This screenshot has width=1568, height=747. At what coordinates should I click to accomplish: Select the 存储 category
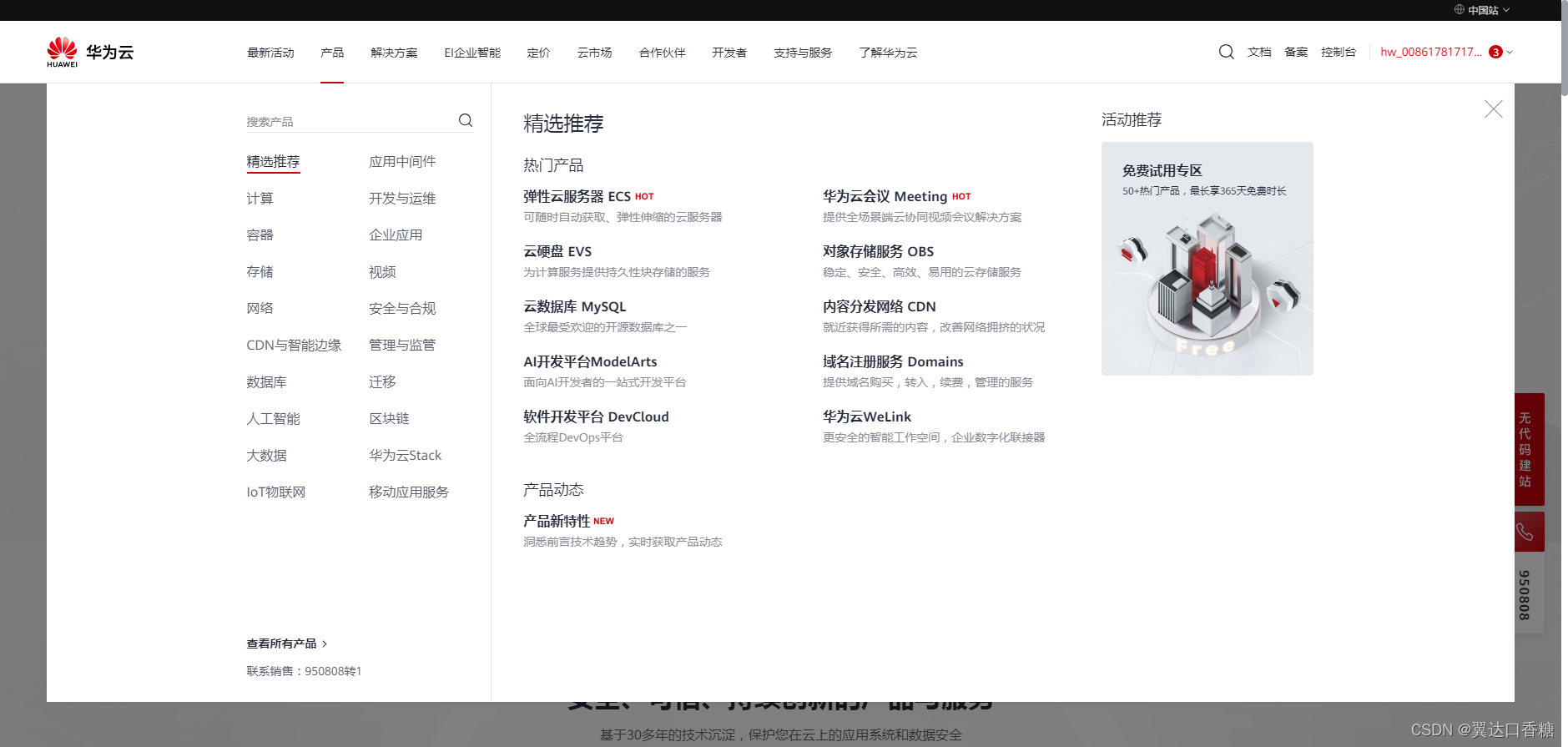tap(260, 272)
